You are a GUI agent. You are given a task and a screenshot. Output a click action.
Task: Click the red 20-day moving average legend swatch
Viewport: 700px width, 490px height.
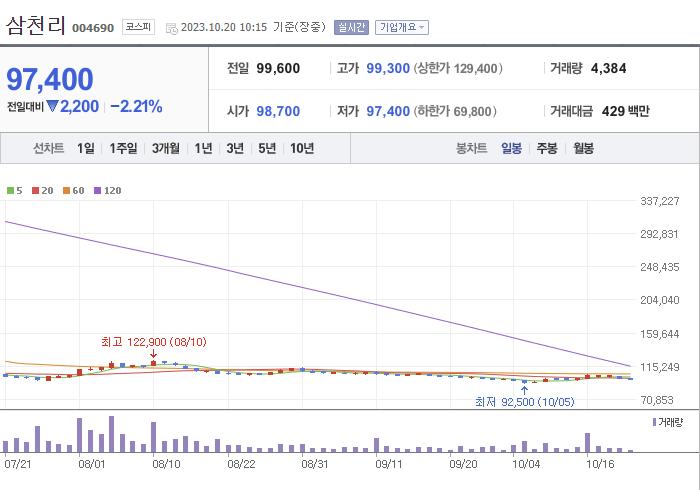[35, 191]
